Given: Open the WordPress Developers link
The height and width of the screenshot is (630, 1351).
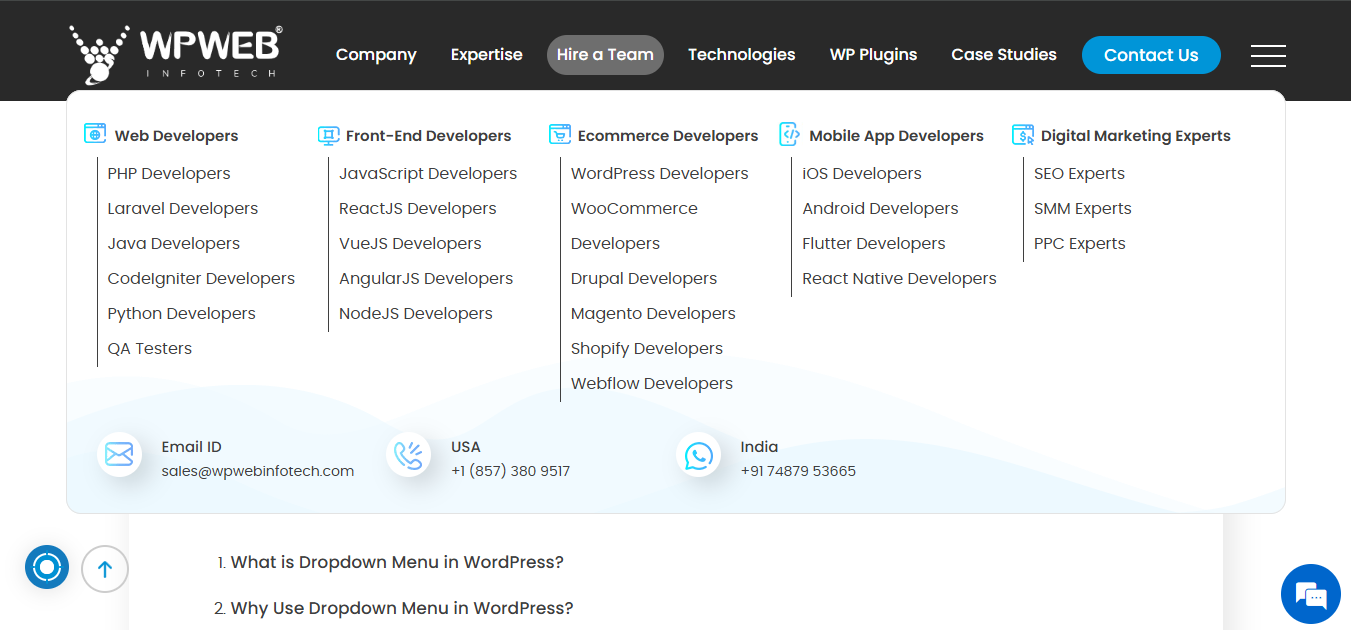Looking at the screenshot, I should tap(660, 174).
